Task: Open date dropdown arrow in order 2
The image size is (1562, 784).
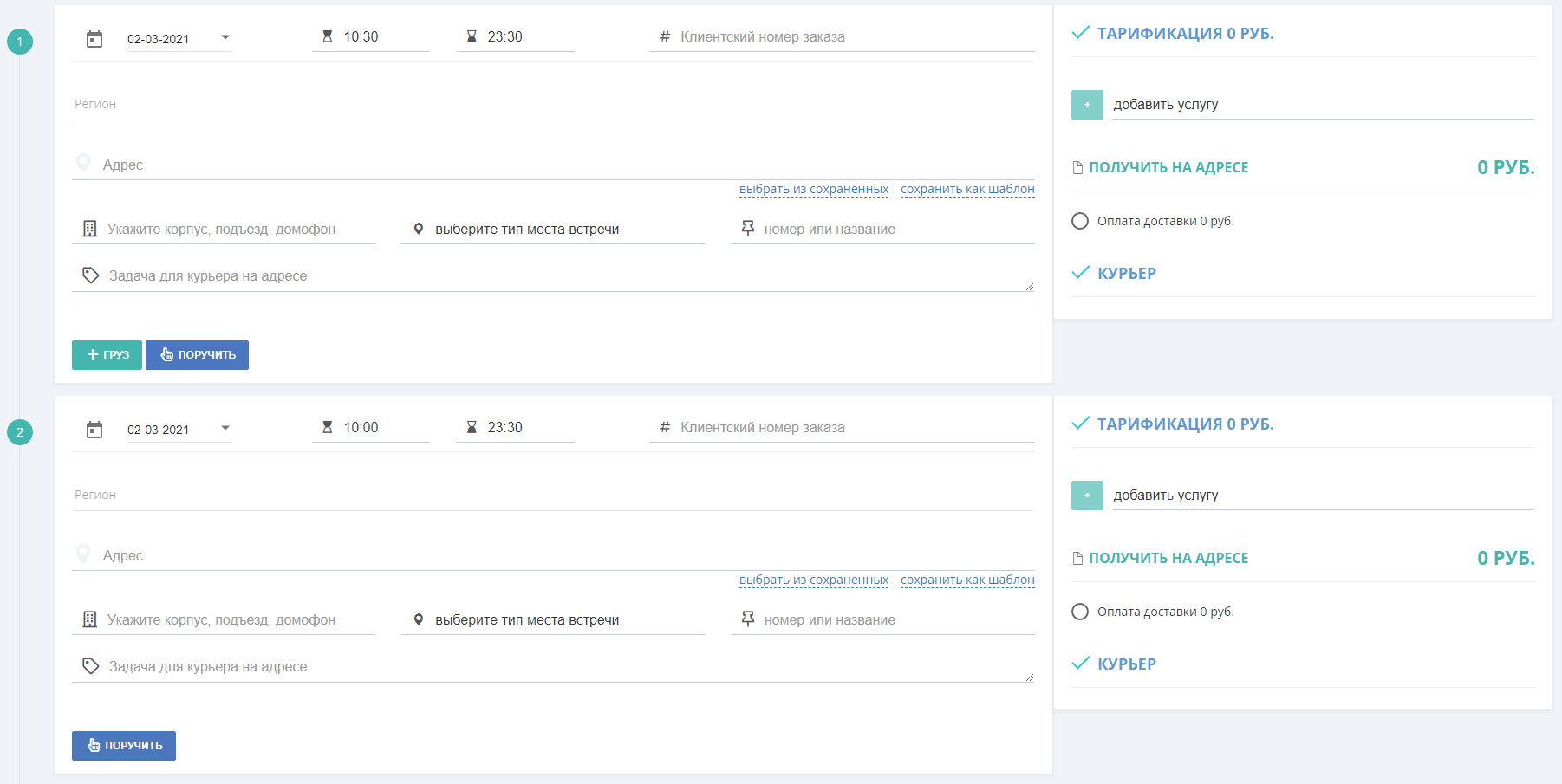Action: [225, 428]
